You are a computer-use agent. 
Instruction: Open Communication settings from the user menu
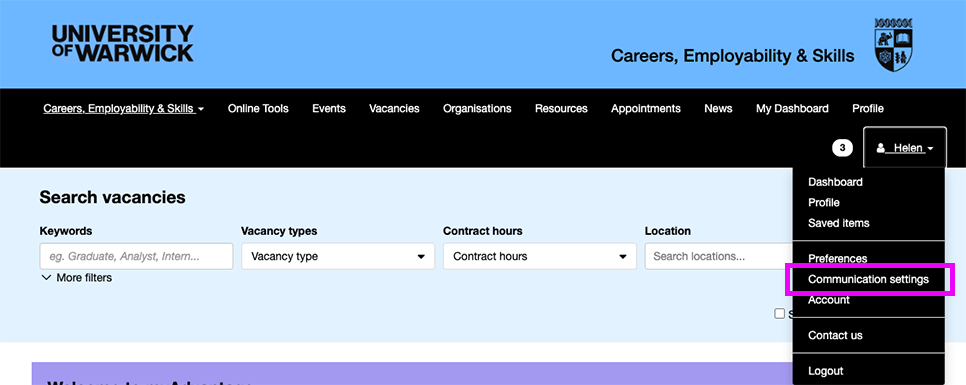coord(868,279)
